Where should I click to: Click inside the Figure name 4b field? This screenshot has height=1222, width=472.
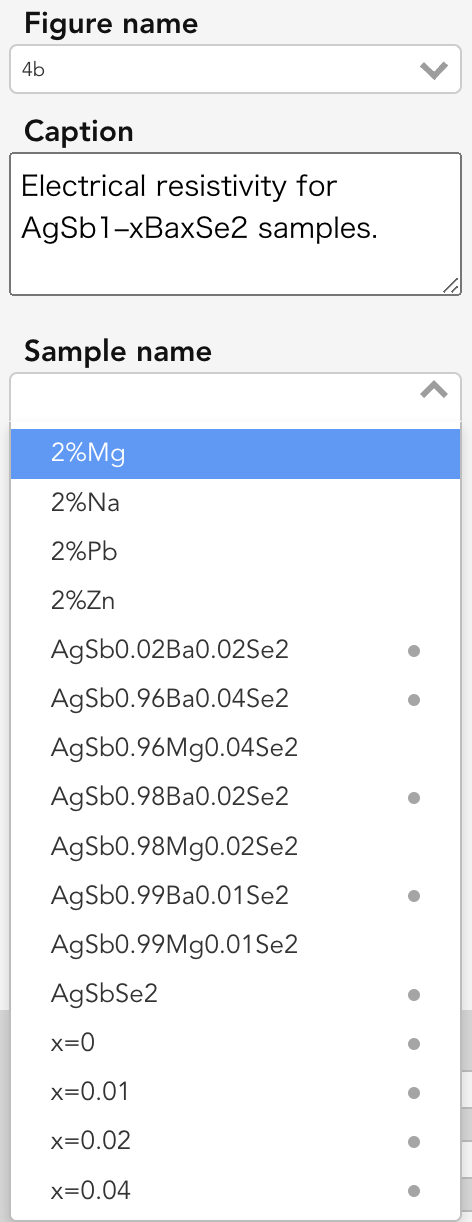point(235,70)
